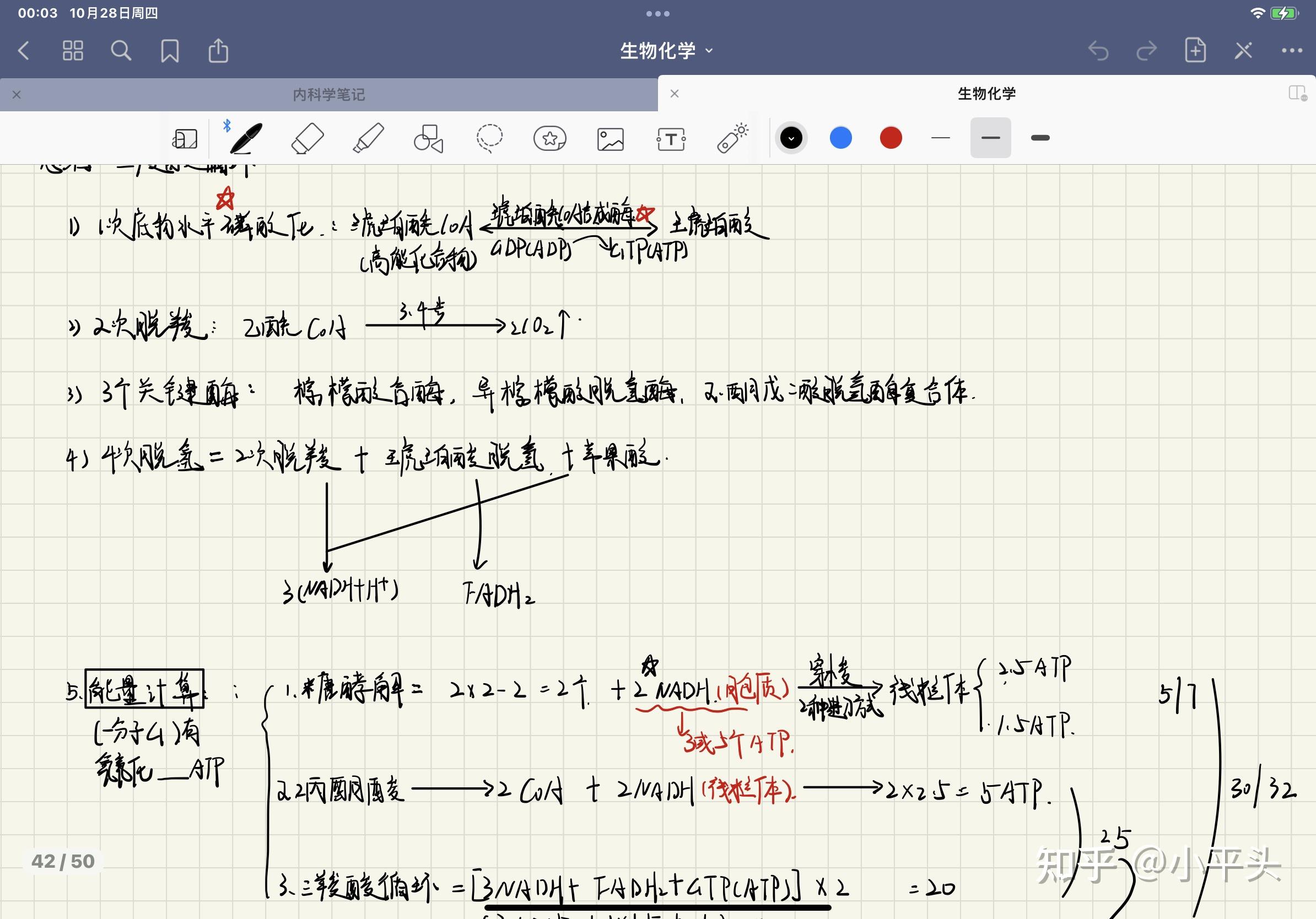The image size is (1316, 919).
Task: Select the Eraser tool
Action: click(308, 139)
